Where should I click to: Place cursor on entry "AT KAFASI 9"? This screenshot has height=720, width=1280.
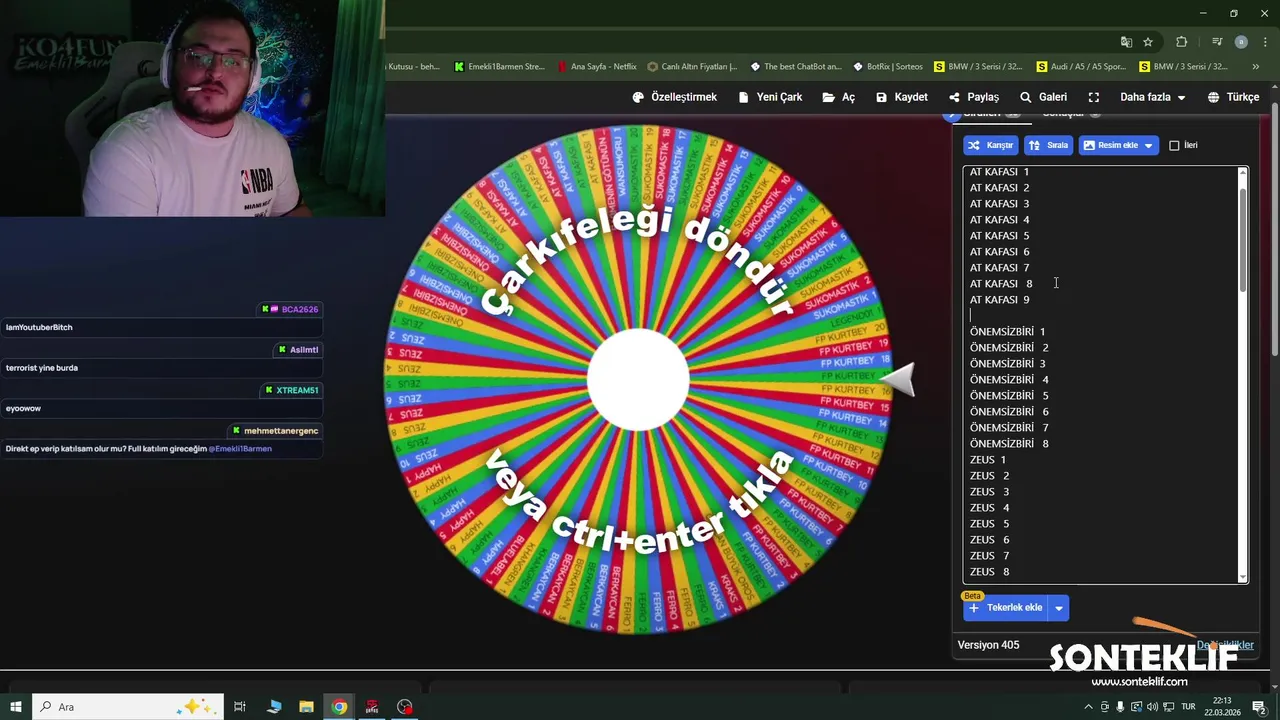click(x=999, y=300)
